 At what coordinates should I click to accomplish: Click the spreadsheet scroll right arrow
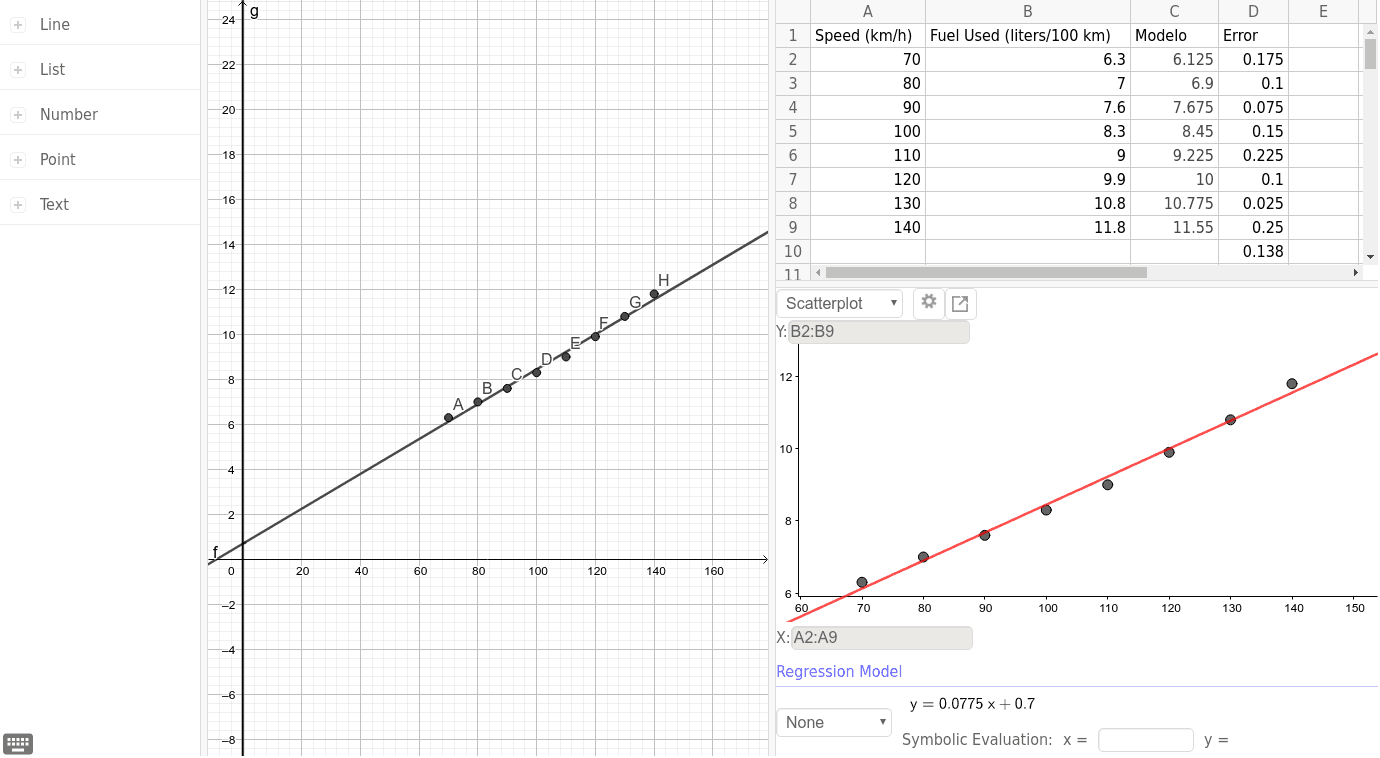[x=1356, y=272]
